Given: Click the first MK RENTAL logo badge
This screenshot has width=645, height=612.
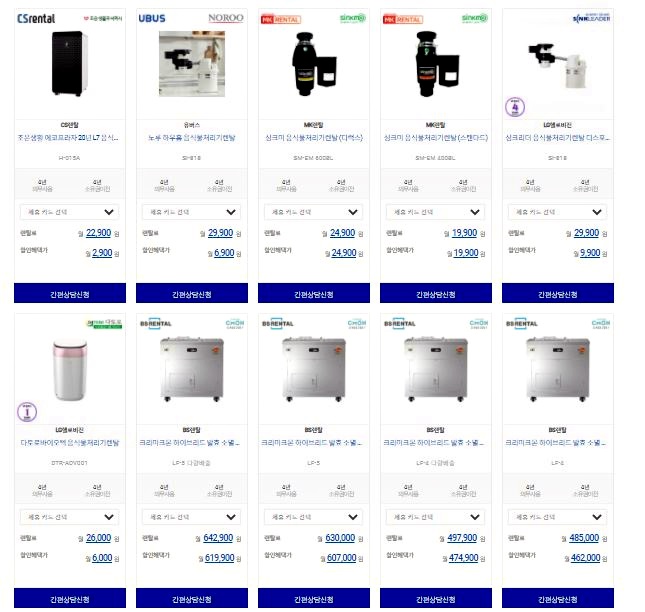Looking at the screenshot, I should (x=281, y=19).
